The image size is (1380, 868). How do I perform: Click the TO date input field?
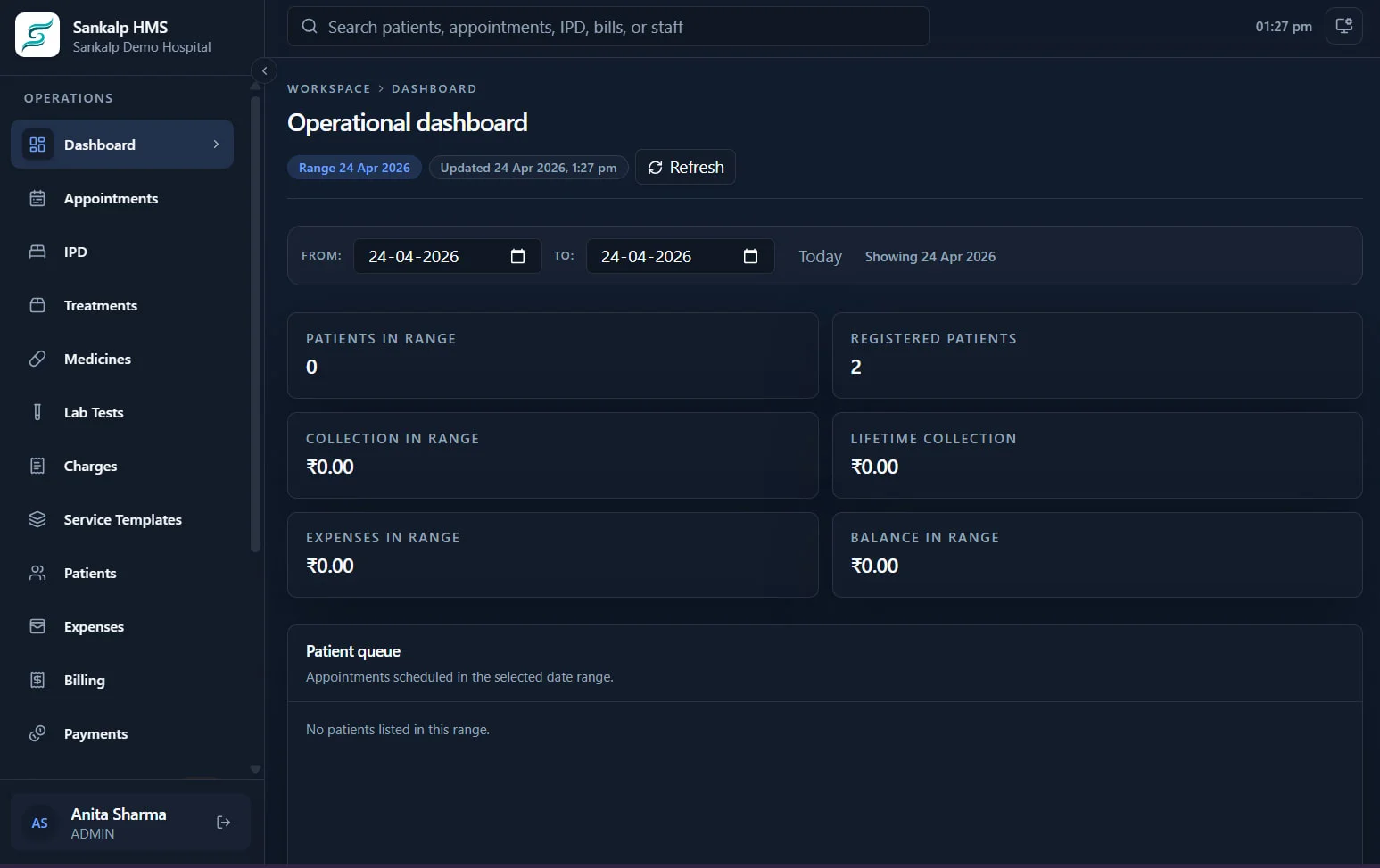[681, 256]
